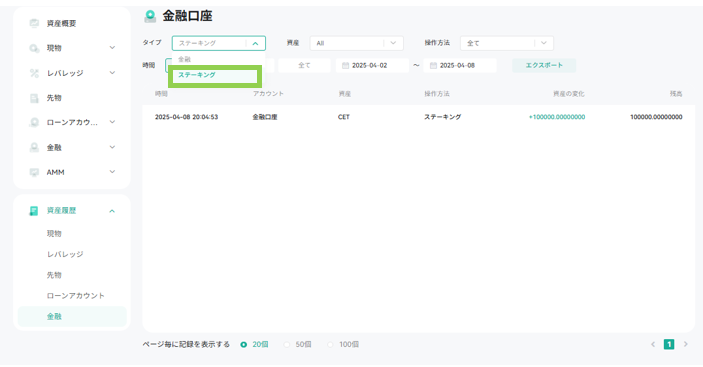Go to next page arrow
The width and height of the screenshot is (703, 367).
coord(686,344)
